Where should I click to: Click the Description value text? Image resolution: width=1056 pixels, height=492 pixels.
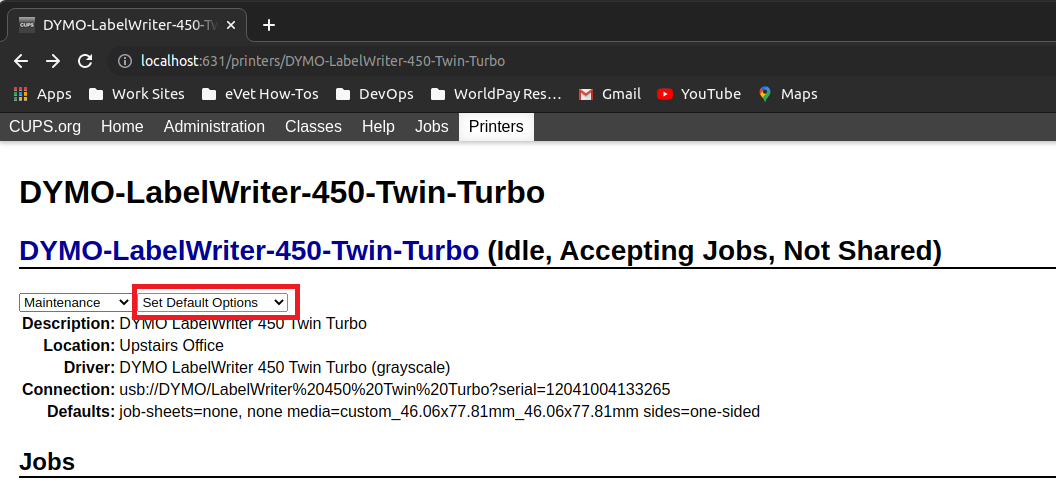click(x=243, y=324)
